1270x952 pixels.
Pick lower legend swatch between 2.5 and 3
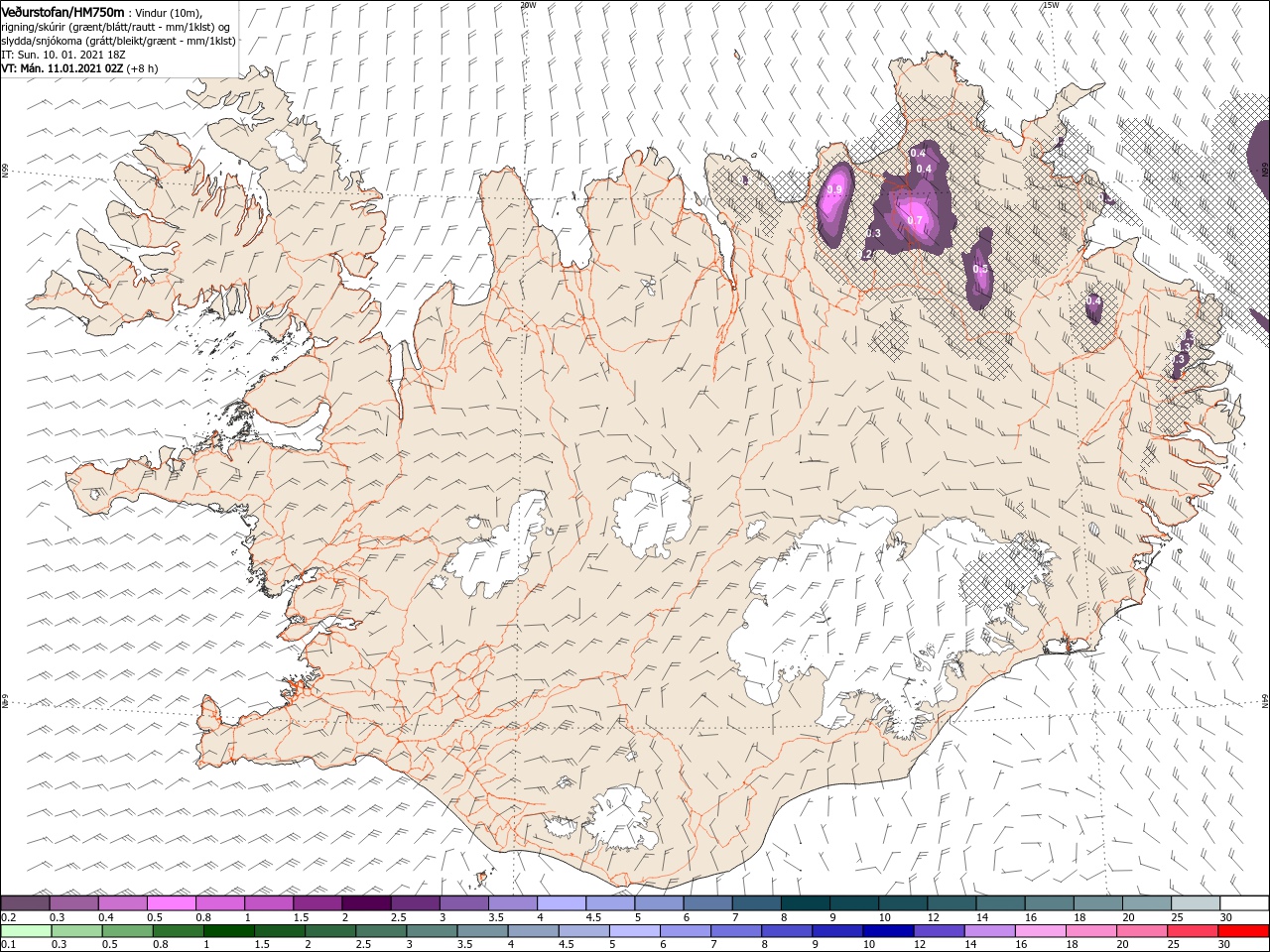pos(381,931)
